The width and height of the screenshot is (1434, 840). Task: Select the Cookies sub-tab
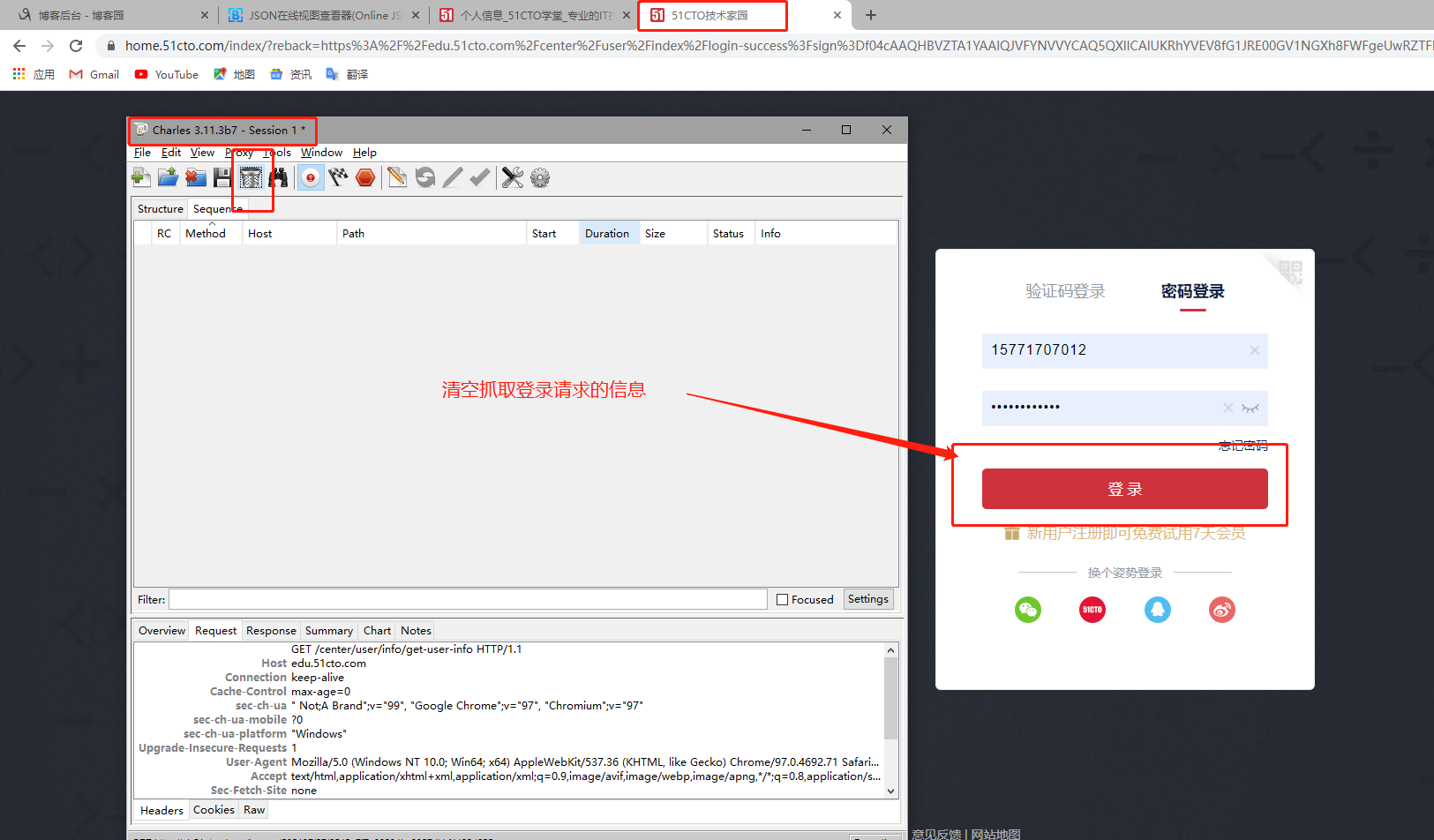[214, 810]
